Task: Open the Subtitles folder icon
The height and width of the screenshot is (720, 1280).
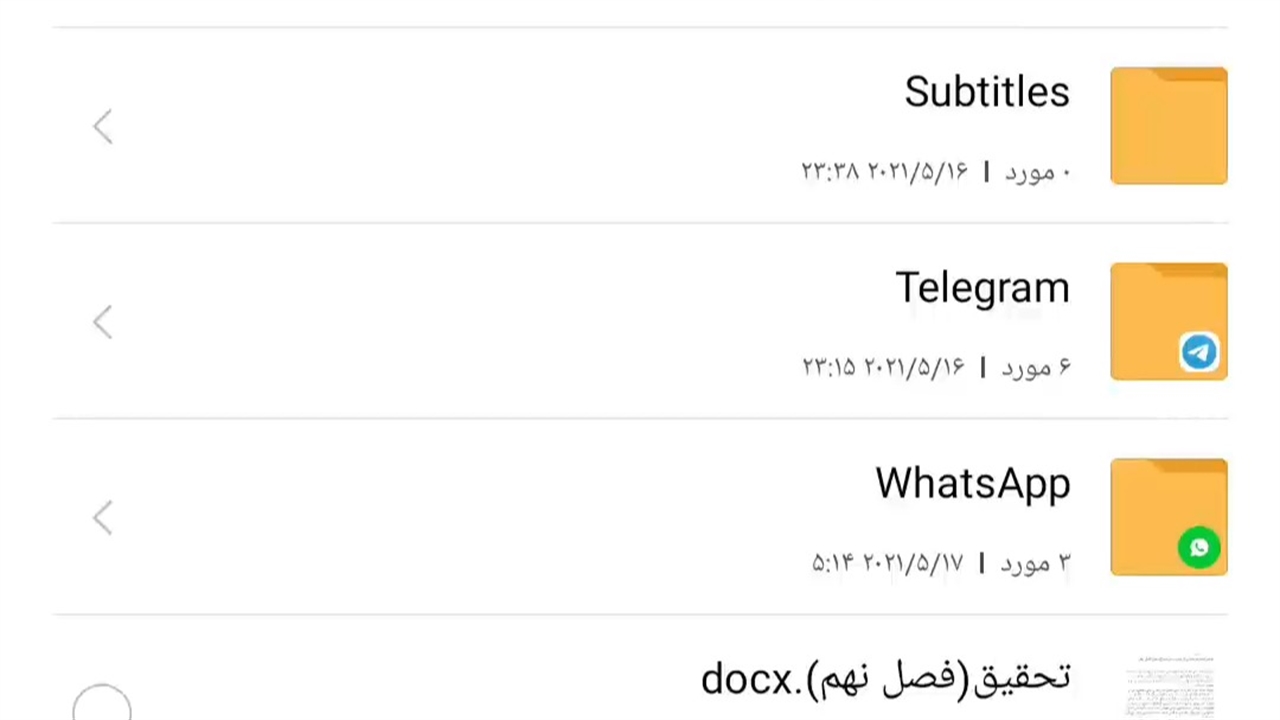Action: 1168,126
